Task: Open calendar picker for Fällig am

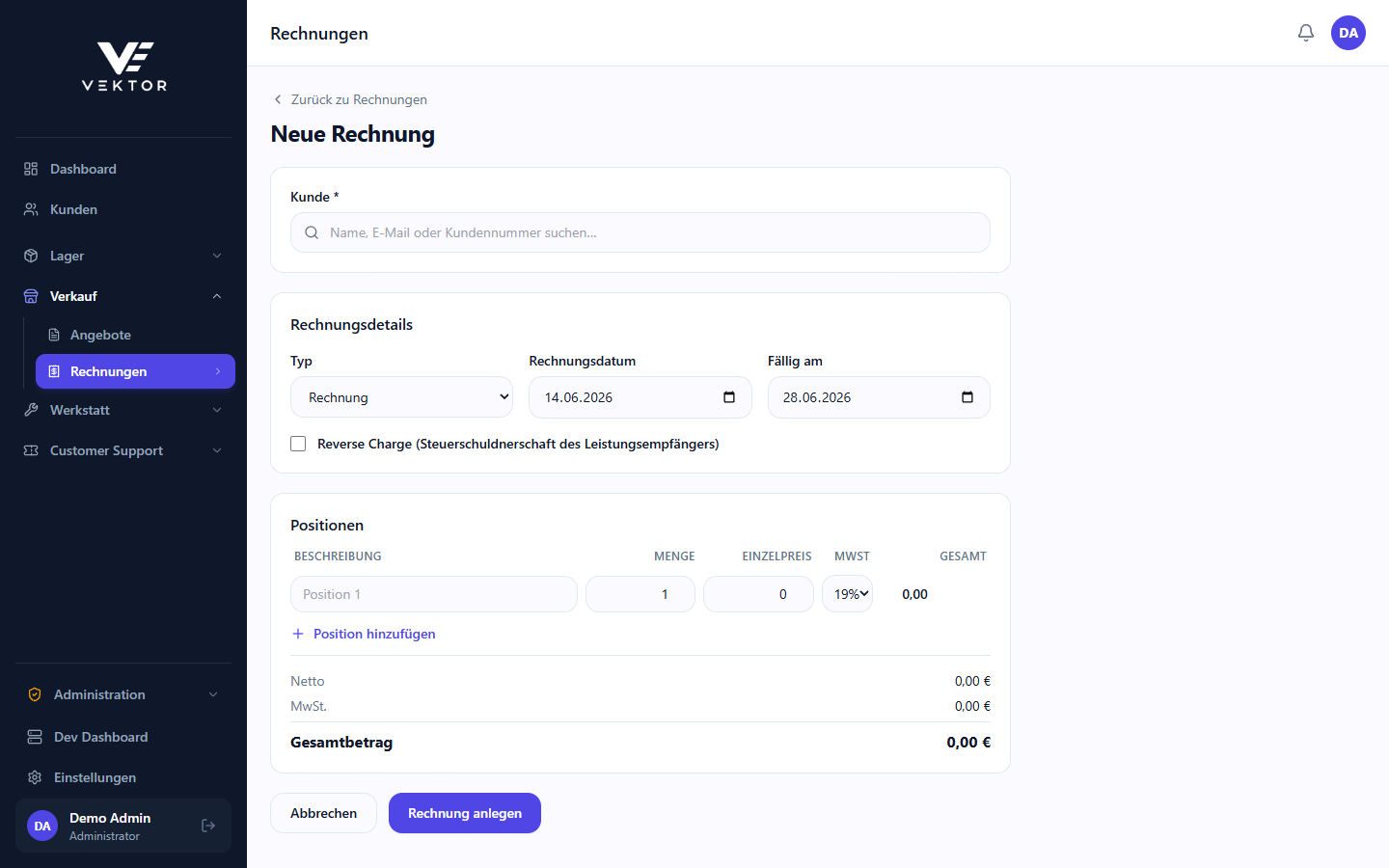Action: (x=967, y=397)
